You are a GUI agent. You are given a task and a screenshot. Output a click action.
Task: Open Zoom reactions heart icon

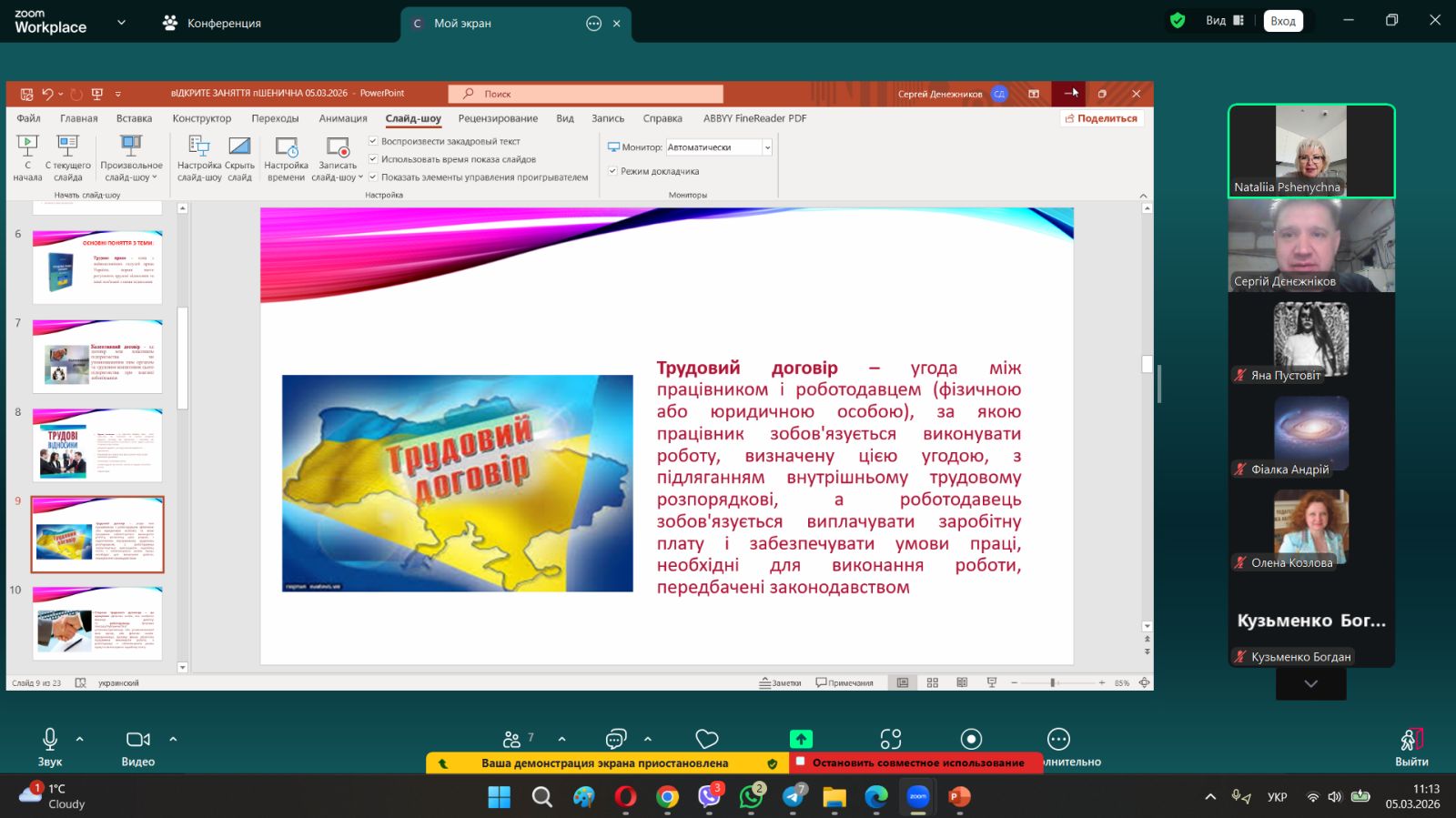pyautogui.click(x=707, y=740)
